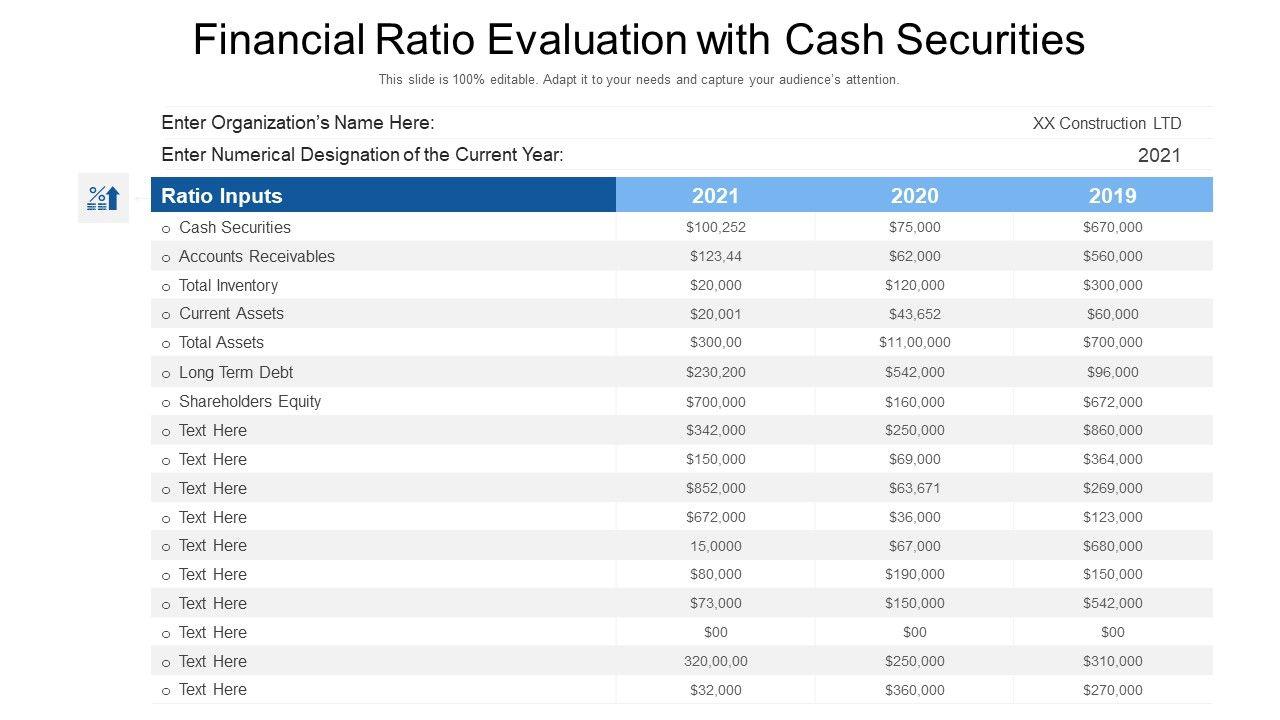The image size is (1280, 720).
Task: Select the slide title text
Action: click(638, 40)
